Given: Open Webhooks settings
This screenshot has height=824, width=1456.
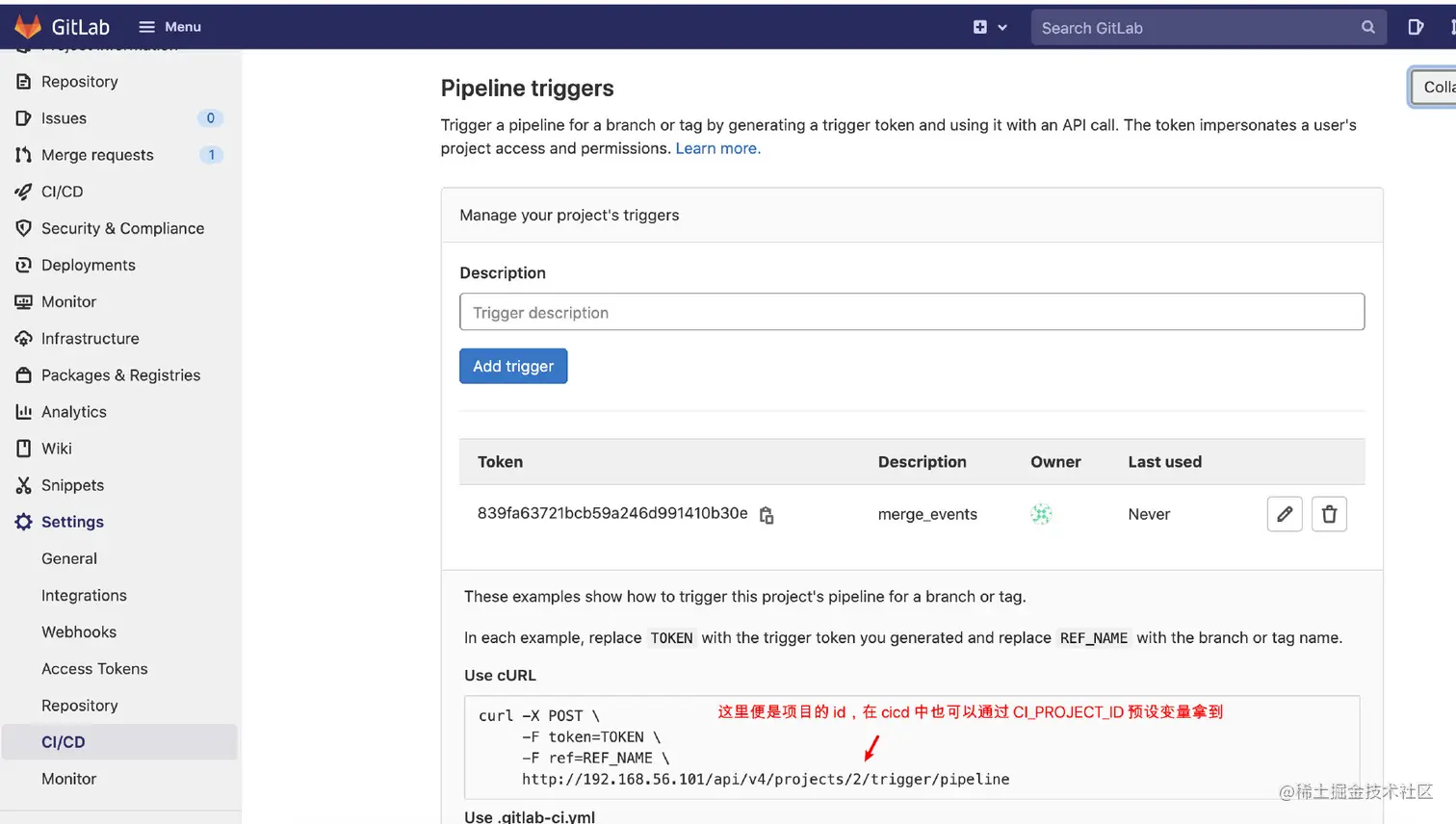Looking at the screenshot, I should (x=79, y=632).
